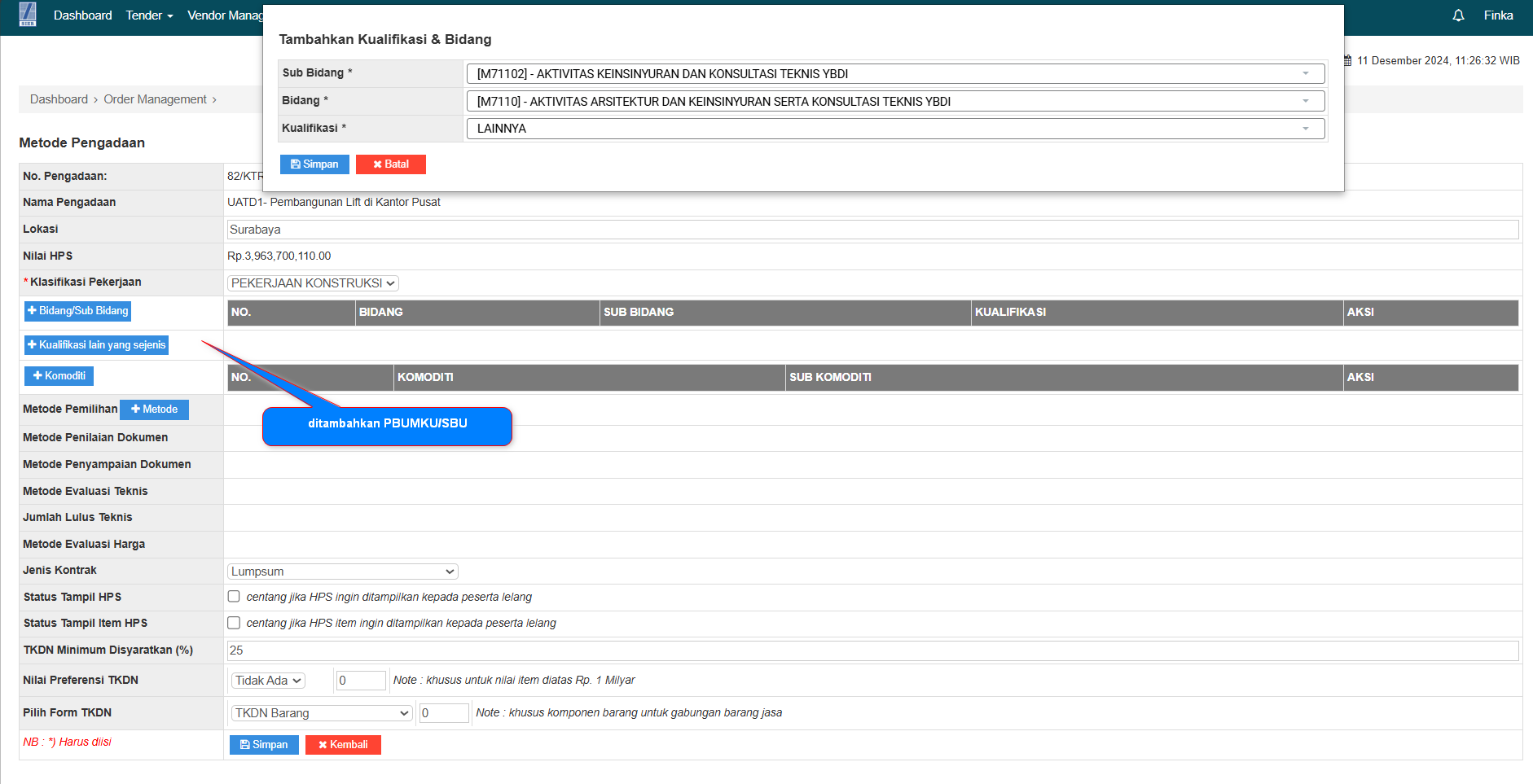The image size is (1533, 784).
Task: Click the app logo in navbar
Action: click(28, 15)
